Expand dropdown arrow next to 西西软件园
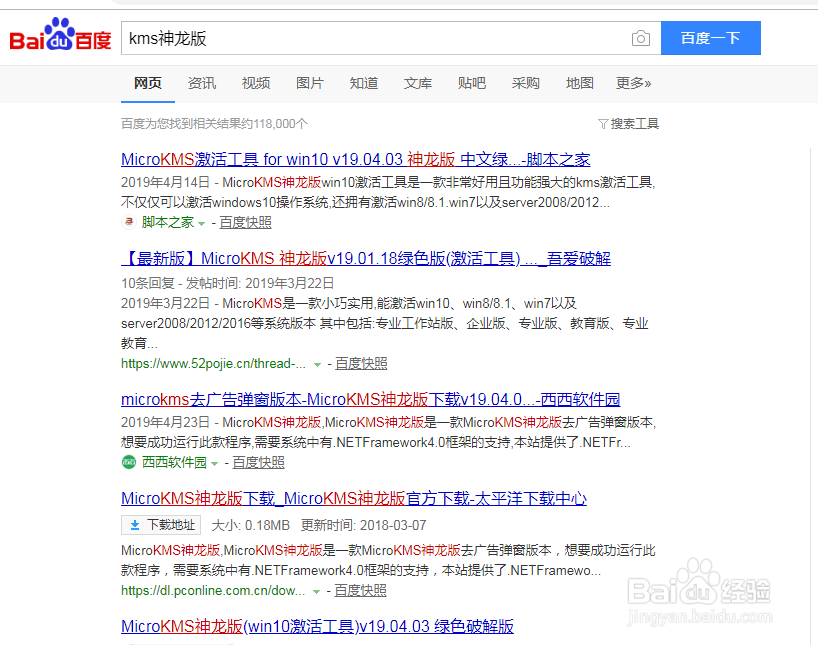 point(214,463)
